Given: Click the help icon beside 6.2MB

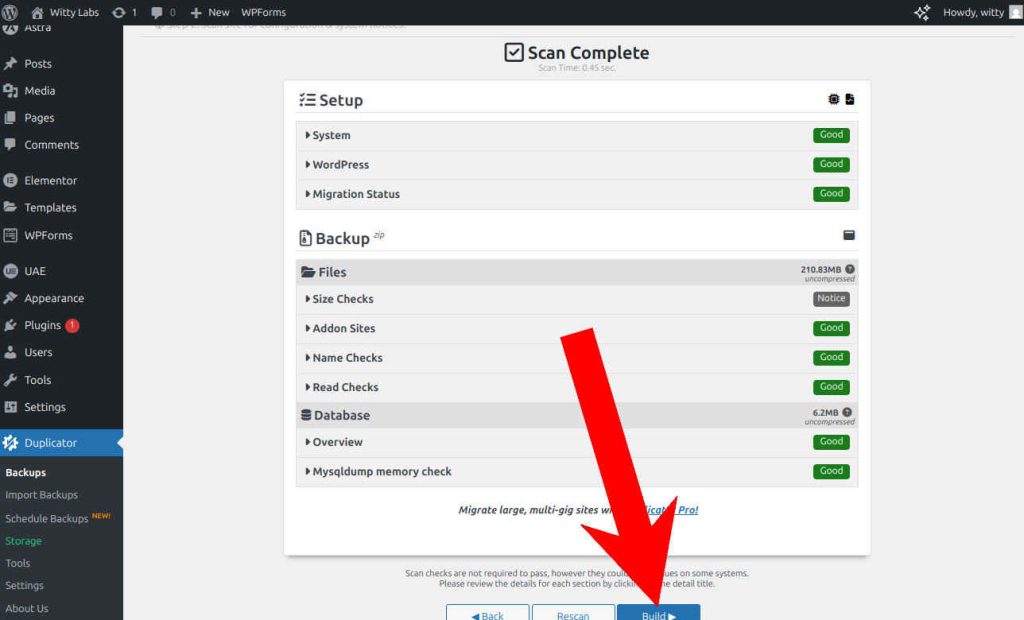Looking at the screenshot, I should [847, 412].
